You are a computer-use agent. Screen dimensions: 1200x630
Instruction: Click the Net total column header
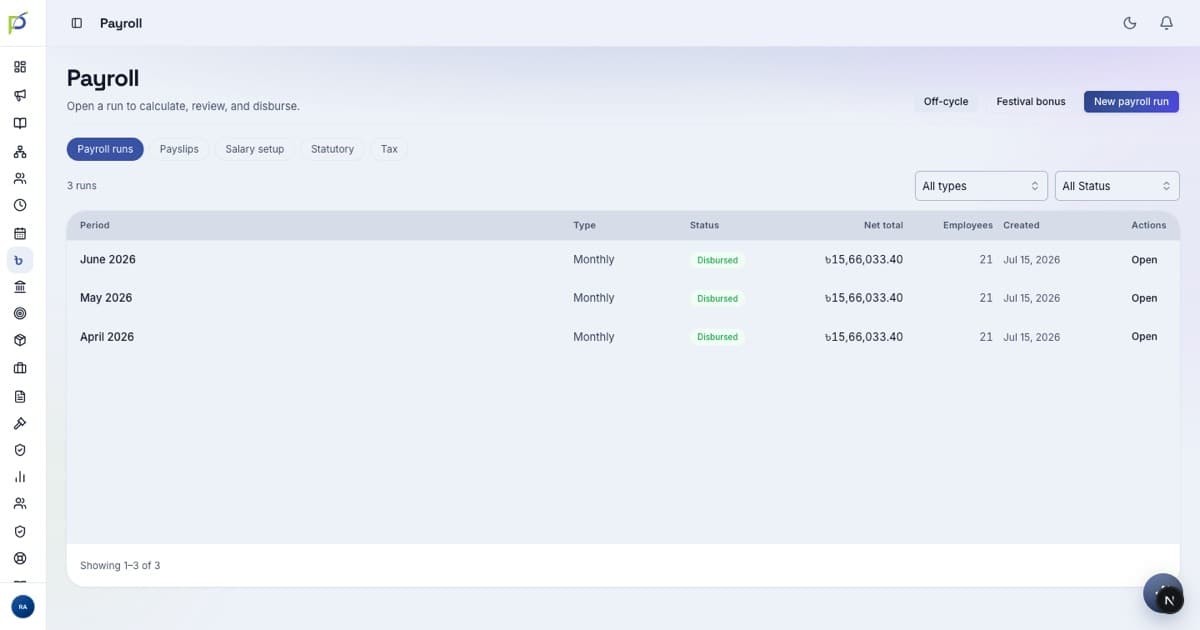click(x=883, y=226)
